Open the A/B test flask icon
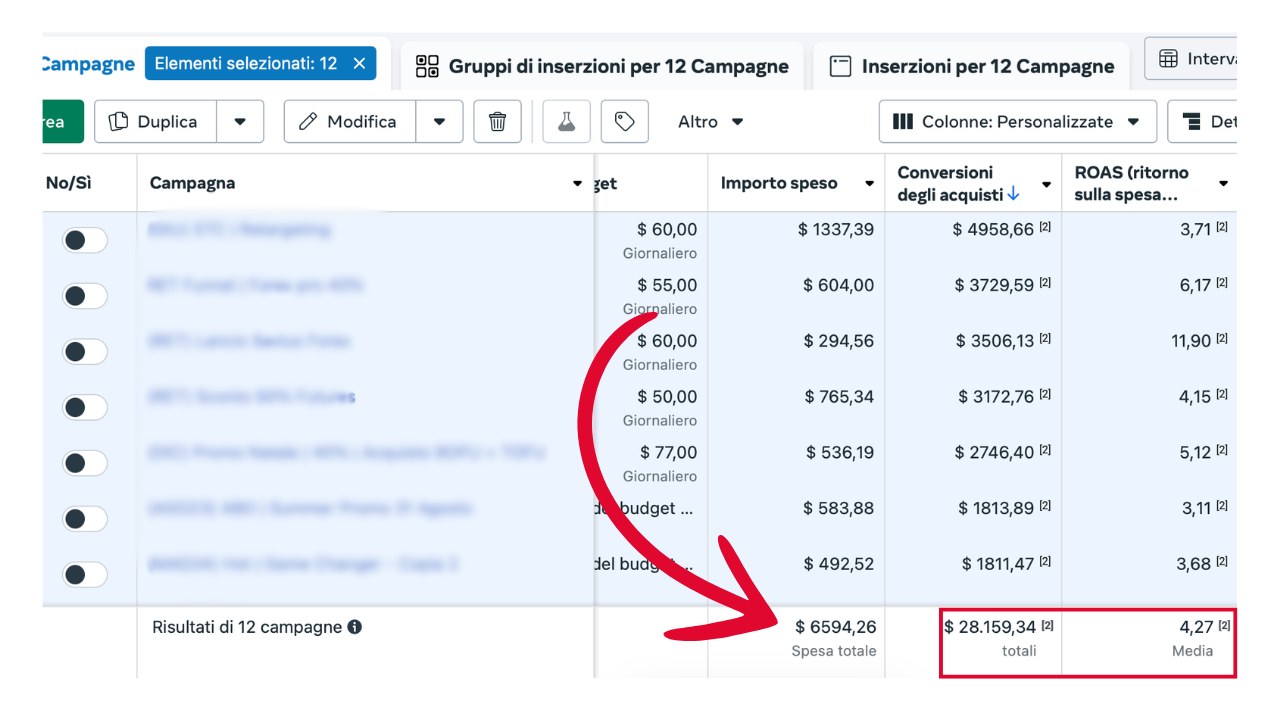Image resolution: width=1280 pixels, height=720 pixels. click(567, 121)
